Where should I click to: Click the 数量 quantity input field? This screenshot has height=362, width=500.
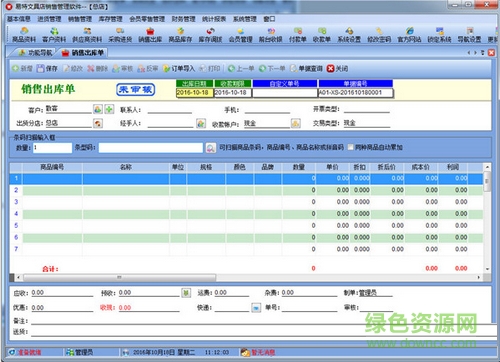pos(52,148)
